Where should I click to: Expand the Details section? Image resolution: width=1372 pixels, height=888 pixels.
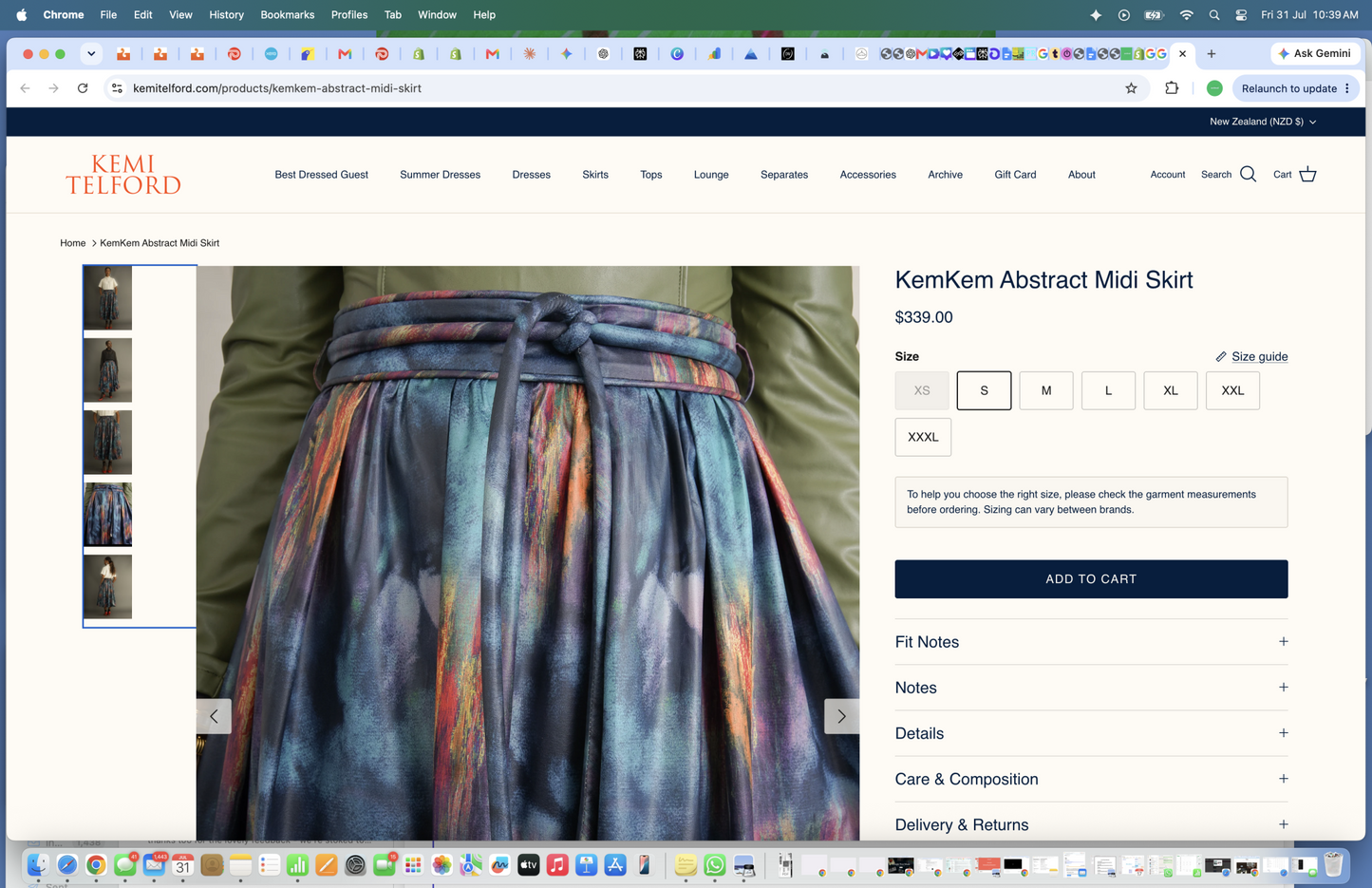coord(1091,733)
